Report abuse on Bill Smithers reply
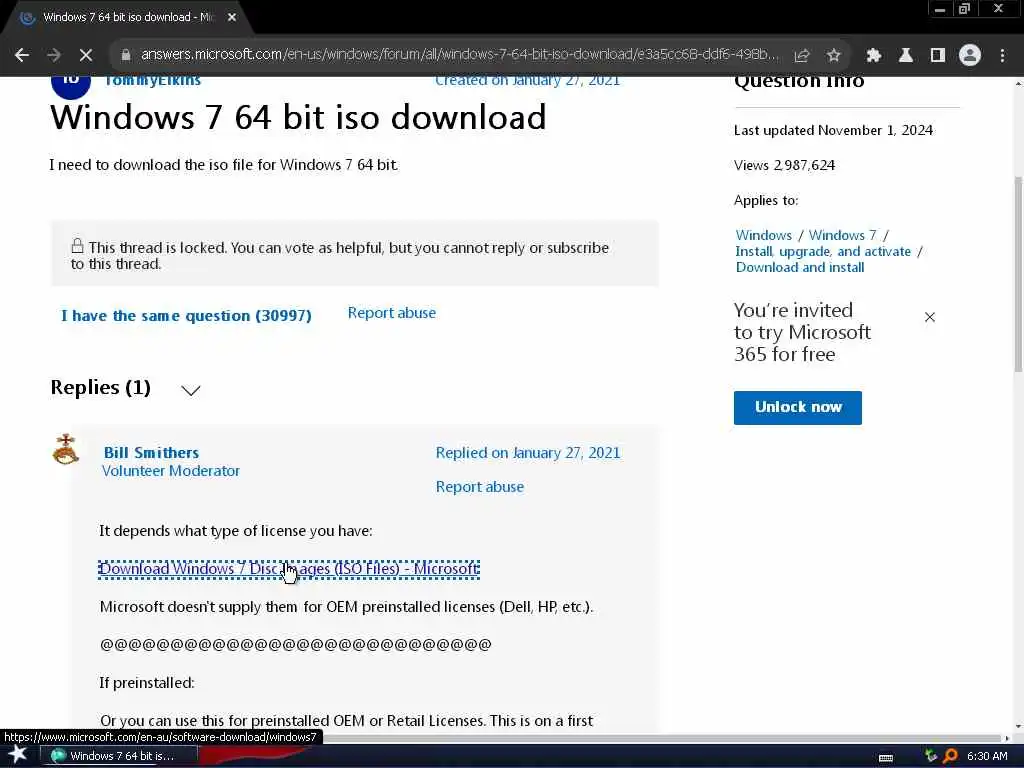 point(479,487)
